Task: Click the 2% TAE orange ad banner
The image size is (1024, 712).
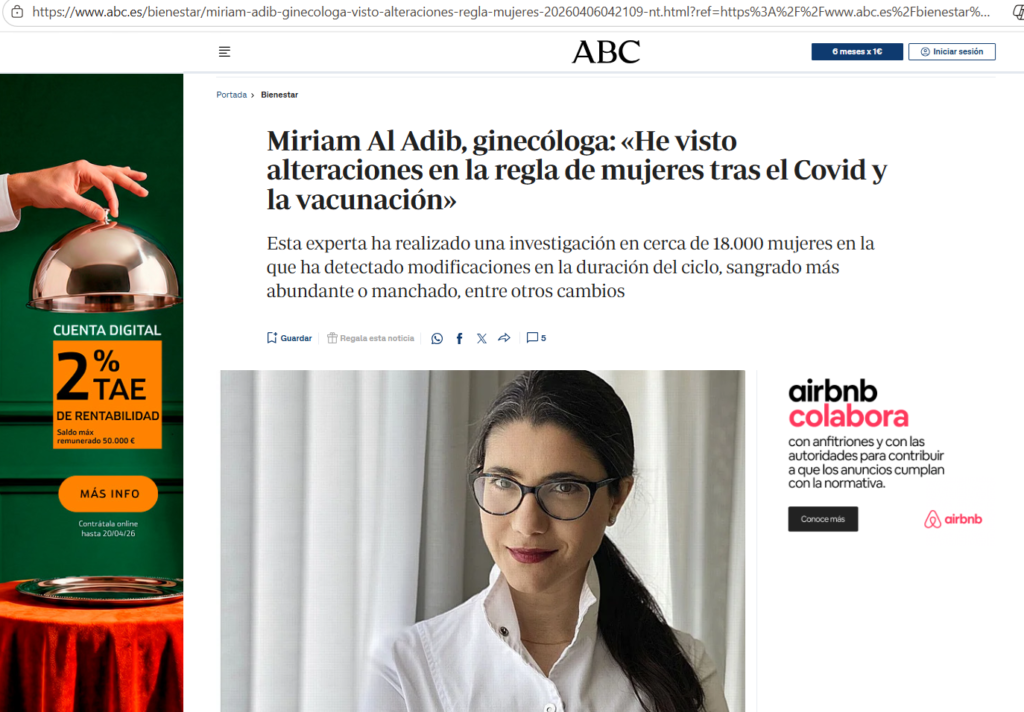Action: [107, 394]
